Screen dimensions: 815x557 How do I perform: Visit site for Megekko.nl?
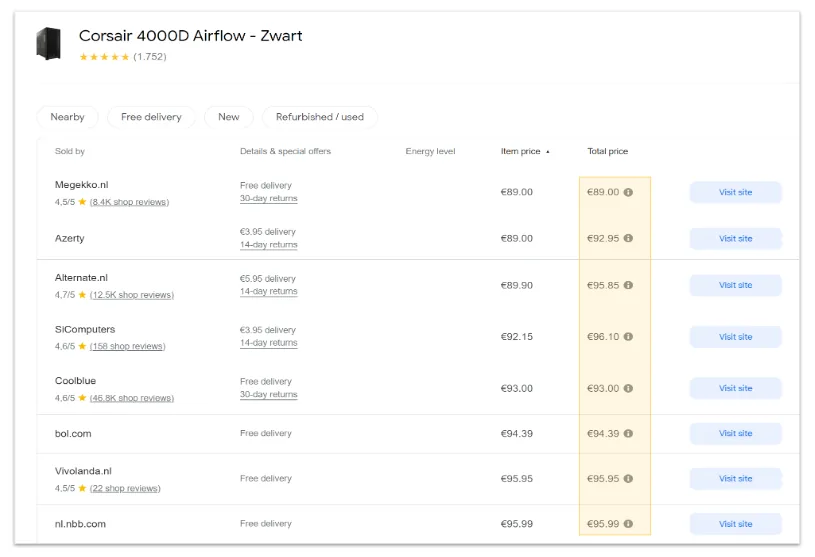[x=735, y=192]
